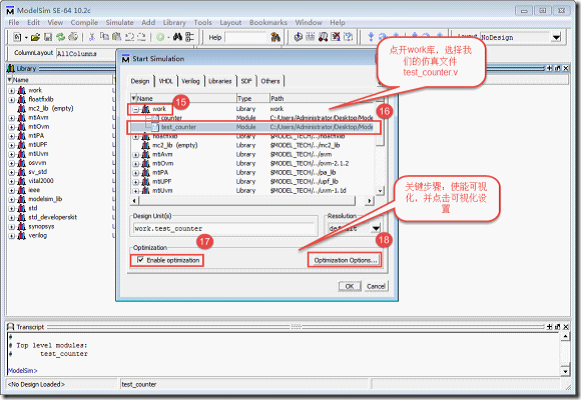Click the Help search icon beside Help field
Screen dimensions: 581x400
point(275,37)
